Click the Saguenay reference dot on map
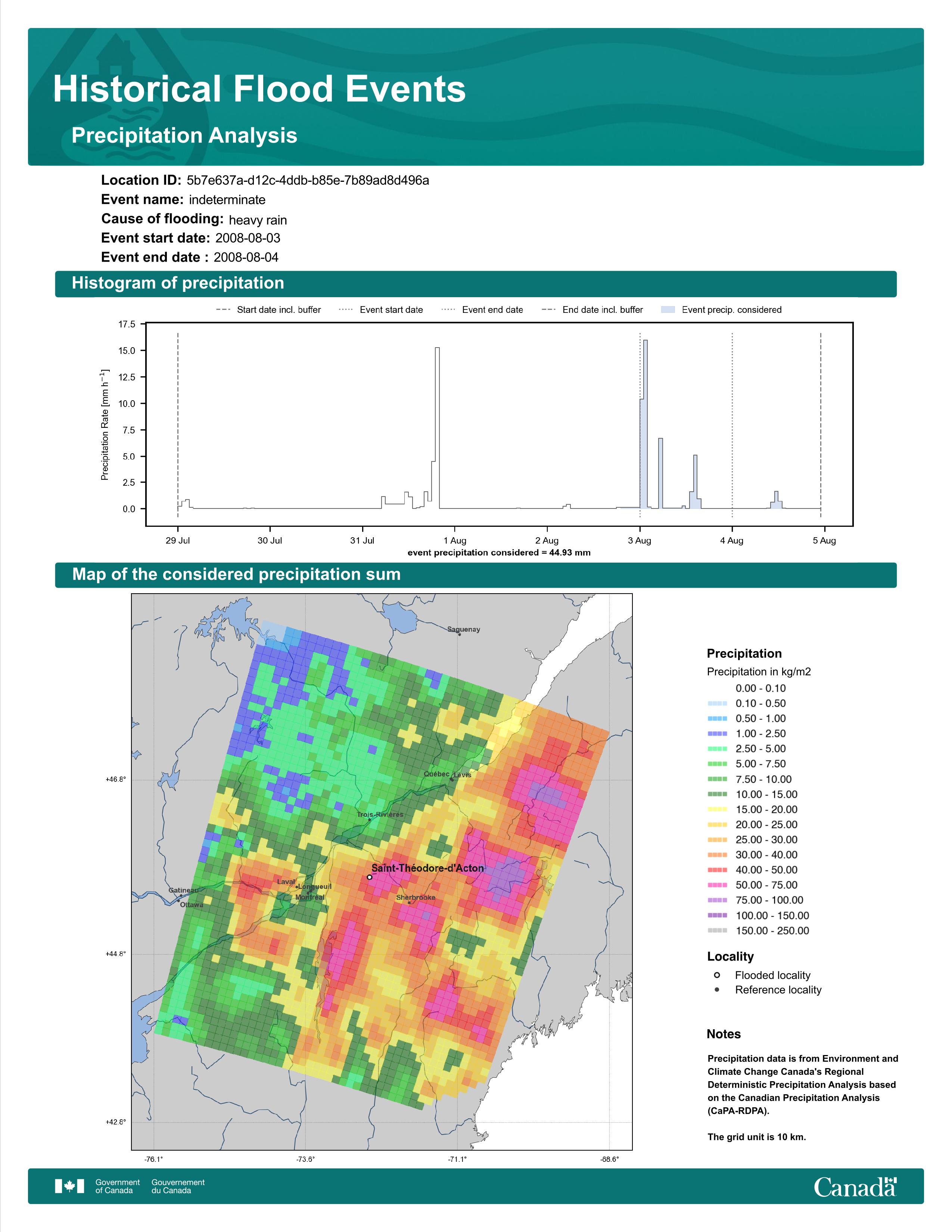Viewport: 952px width, 1232px height. click(x=460, y=635)
